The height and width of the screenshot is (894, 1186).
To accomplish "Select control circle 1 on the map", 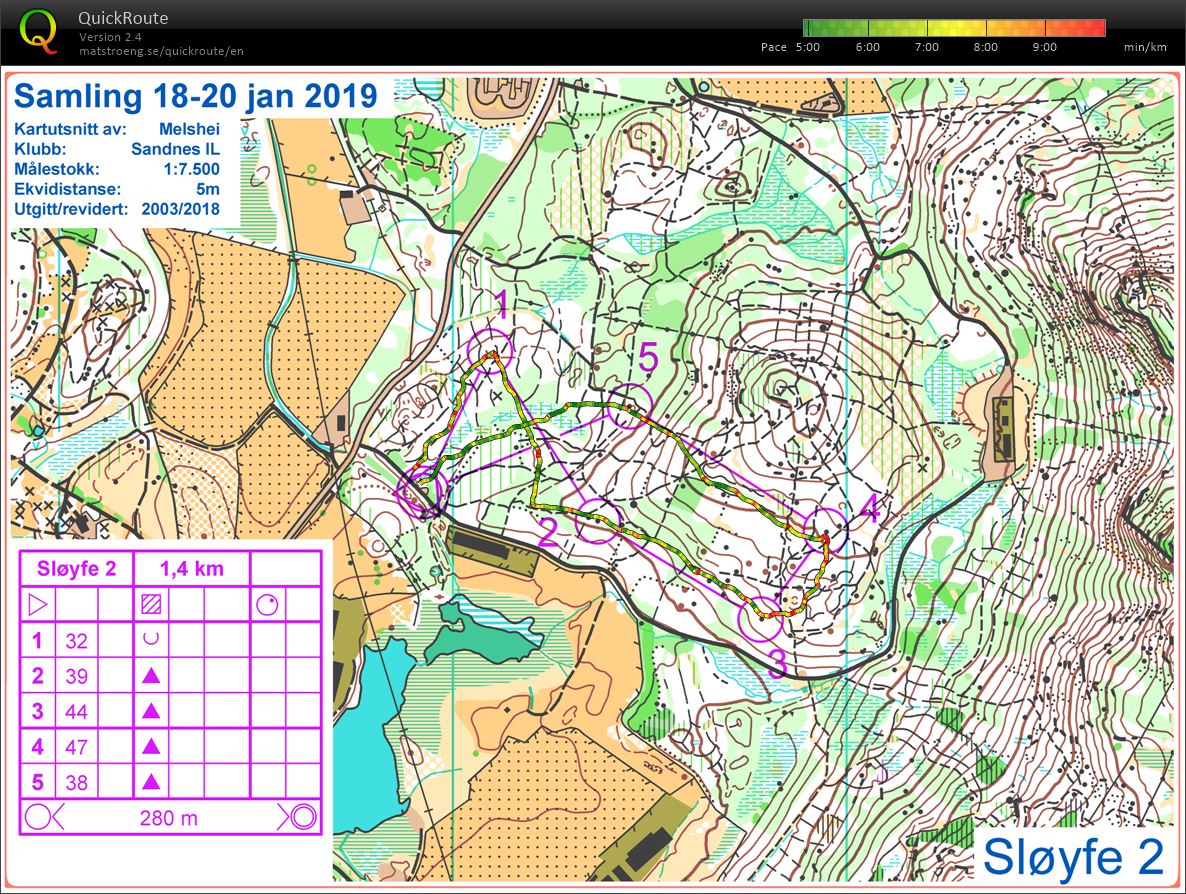I will pos(490,351).
